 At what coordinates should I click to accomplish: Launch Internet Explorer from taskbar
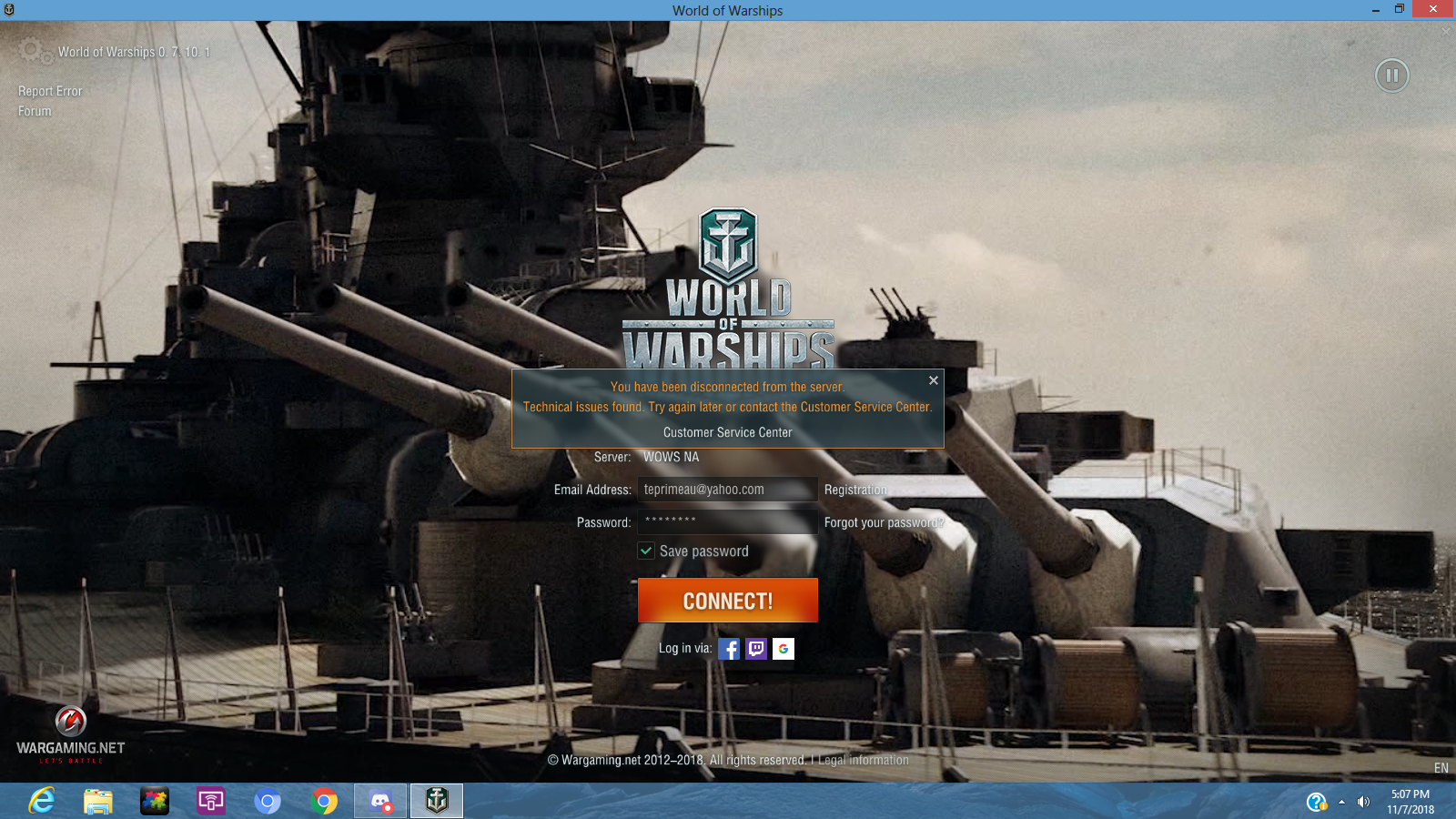click(42, 801)
